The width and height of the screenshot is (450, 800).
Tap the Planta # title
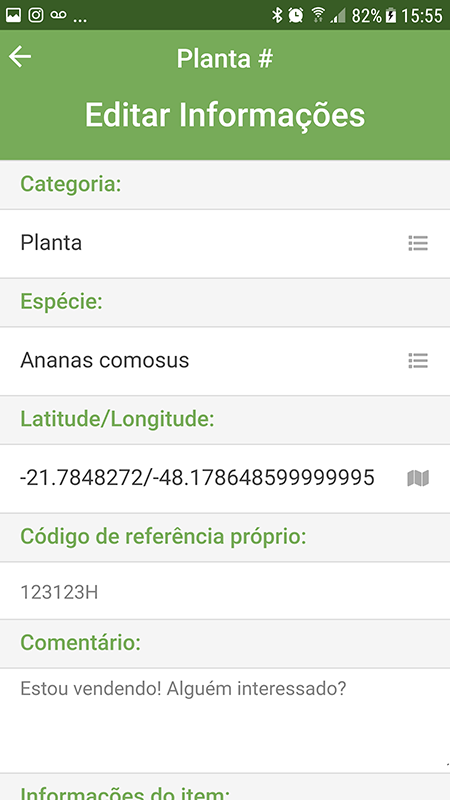[225, 59]
